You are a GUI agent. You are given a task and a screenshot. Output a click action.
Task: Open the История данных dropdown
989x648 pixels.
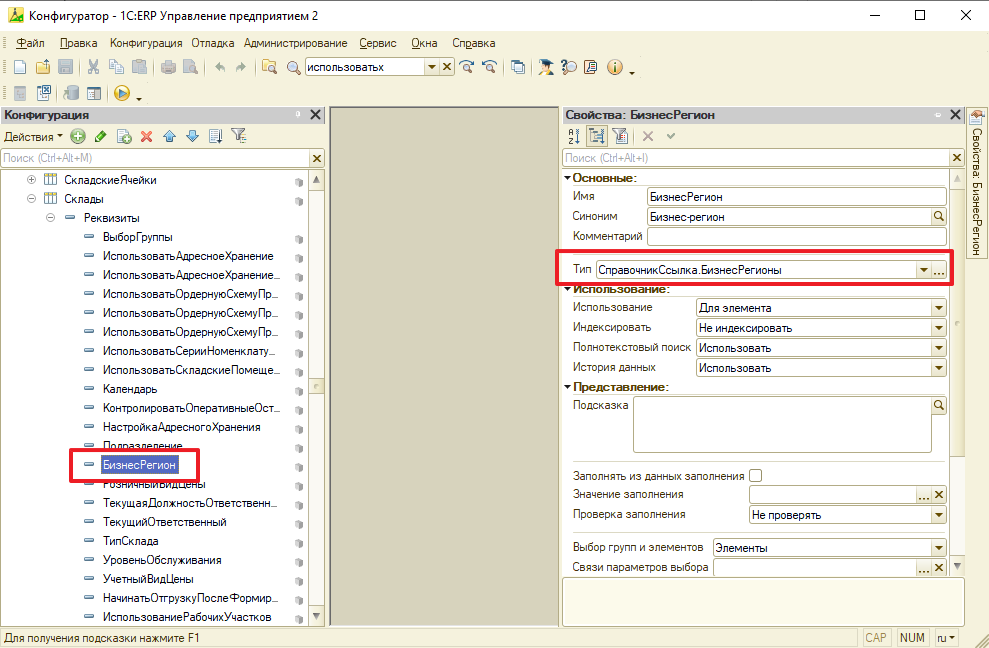pyautogui.click(x=939, y=368)
